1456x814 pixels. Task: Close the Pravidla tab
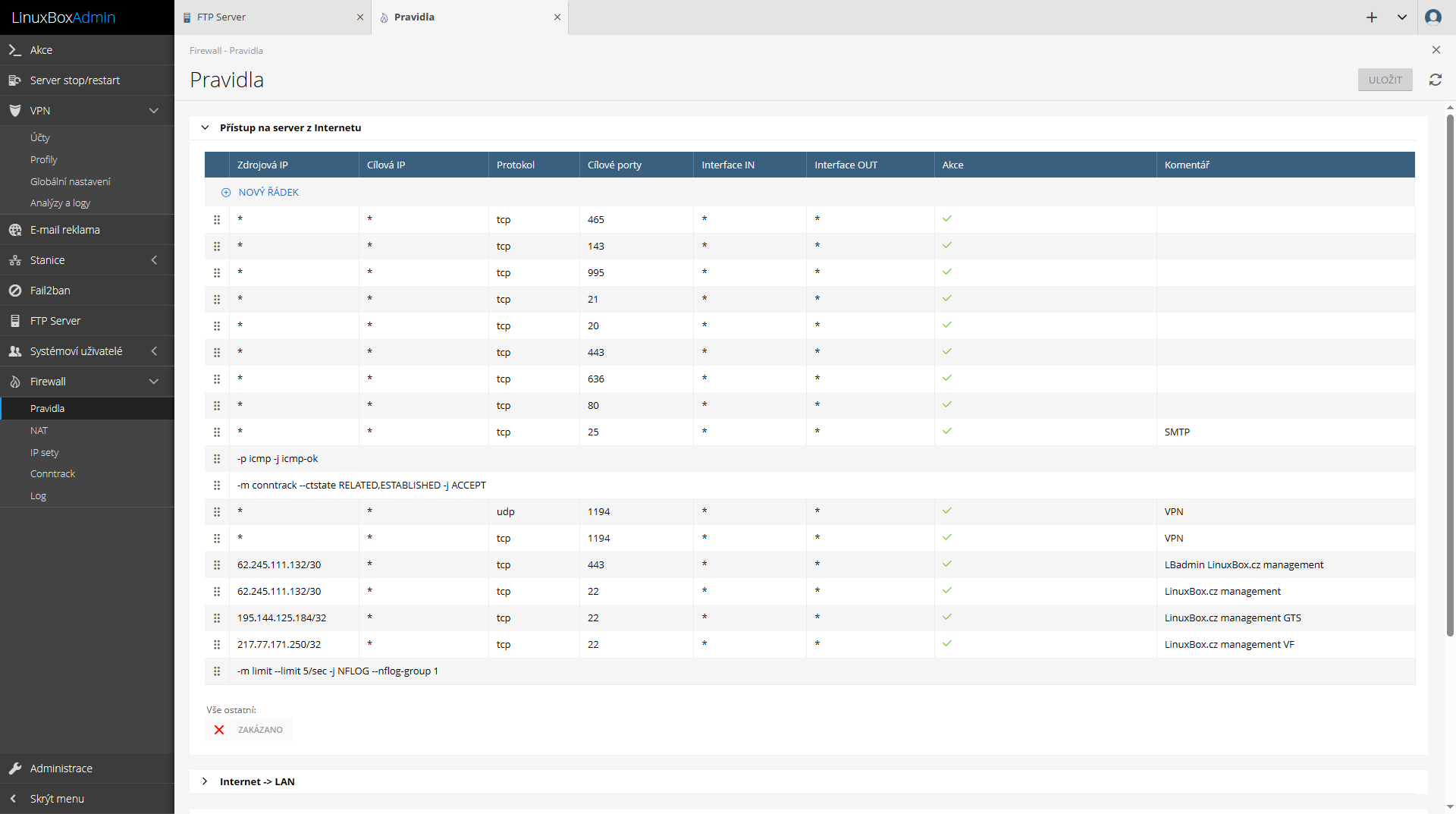click(557, 17)
